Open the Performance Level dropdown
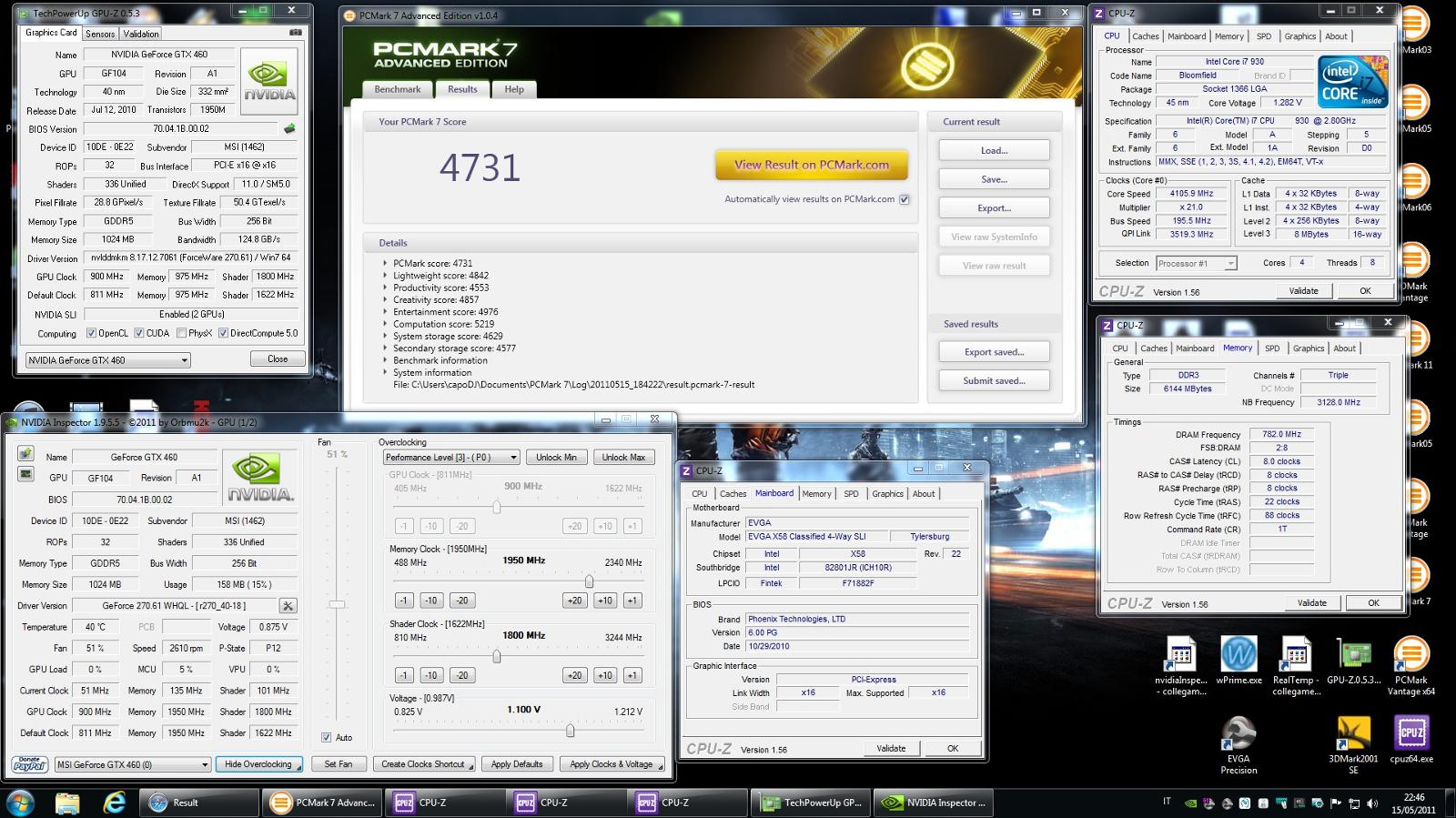The height and width of the screenshot is (818, 1456). (x=451, y=457)
